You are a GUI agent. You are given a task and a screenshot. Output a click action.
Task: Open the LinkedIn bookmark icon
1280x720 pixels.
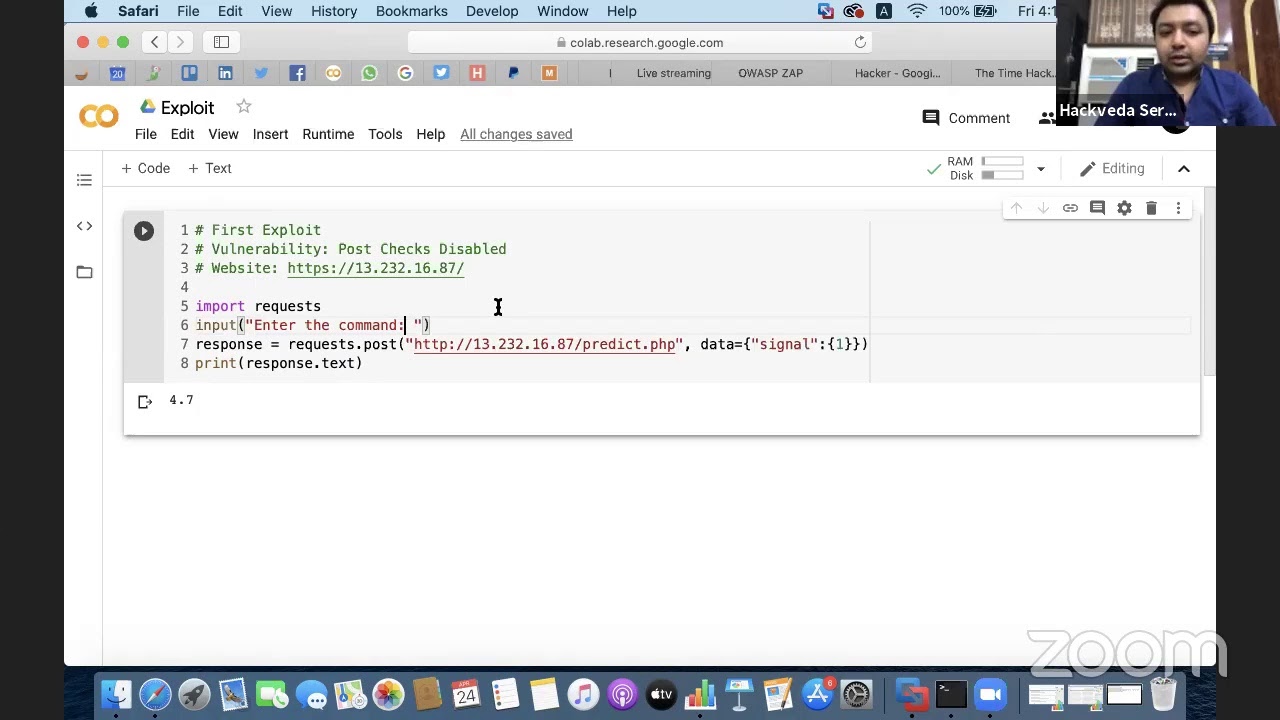point(225,73)
